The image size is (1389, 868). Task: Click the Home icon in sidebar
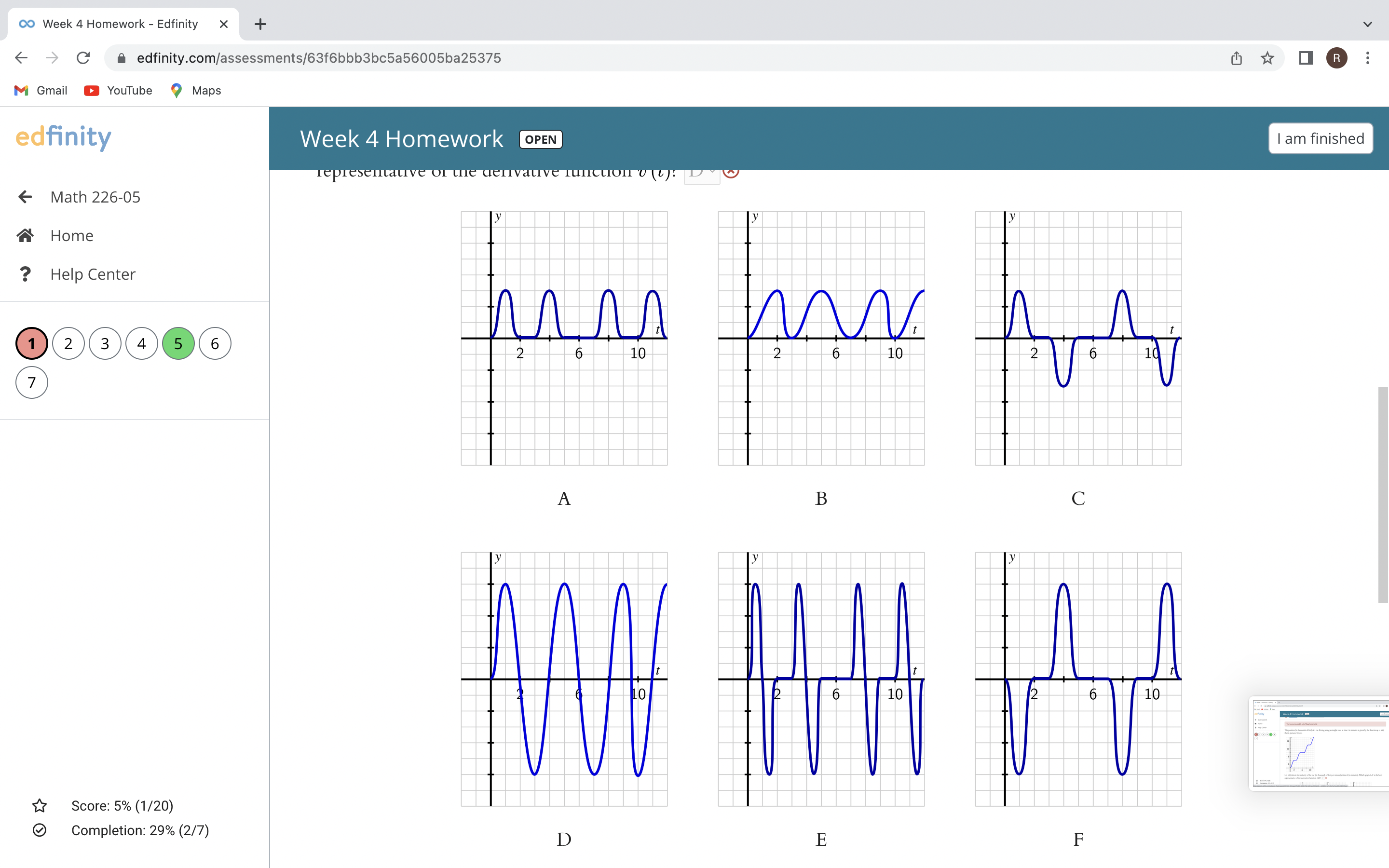pyautogui.click(x=25, y=235)
